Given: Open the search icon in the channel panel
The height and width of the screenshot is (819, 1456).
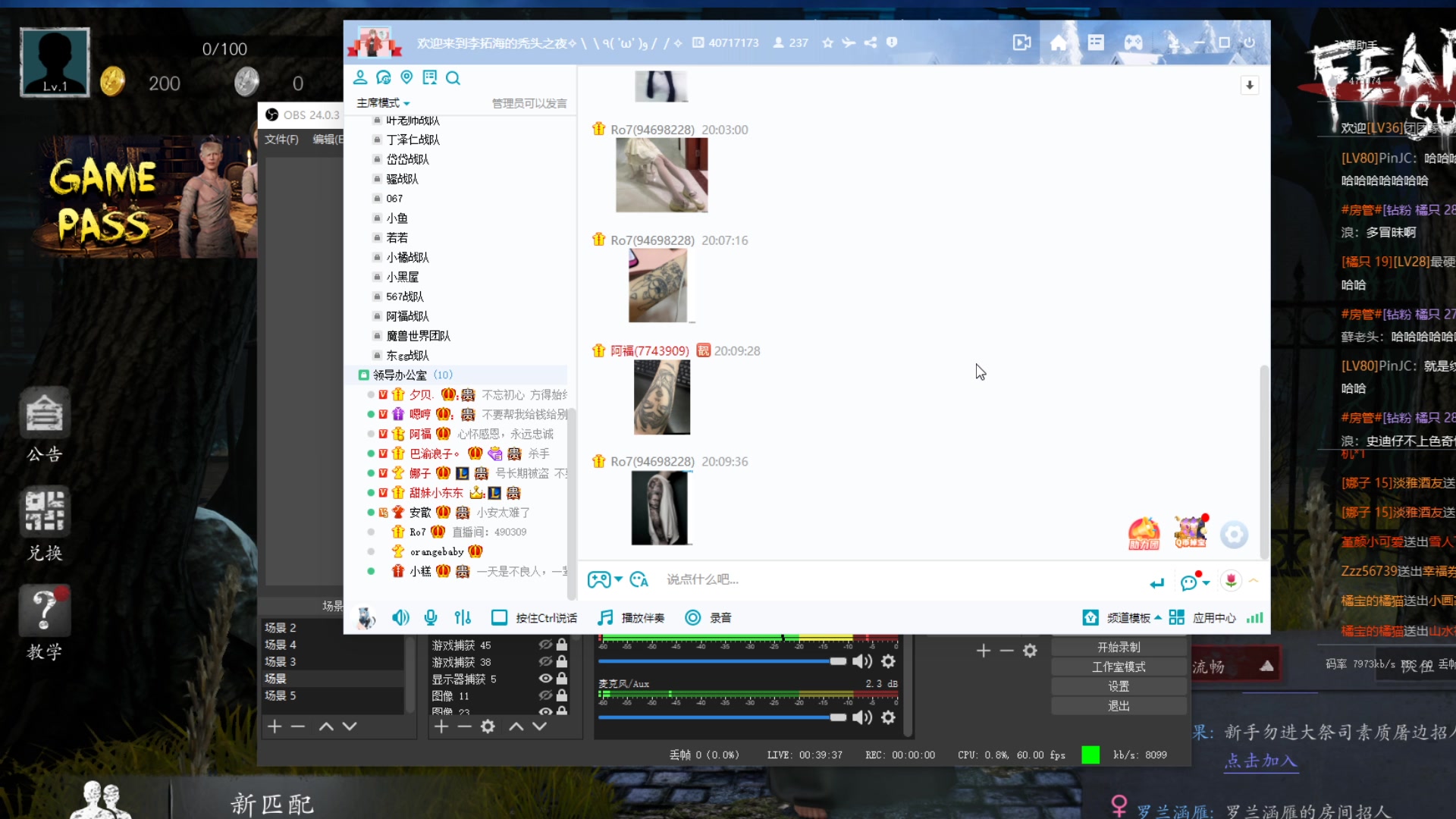Looking at the screenshot, I should [453, 77].
